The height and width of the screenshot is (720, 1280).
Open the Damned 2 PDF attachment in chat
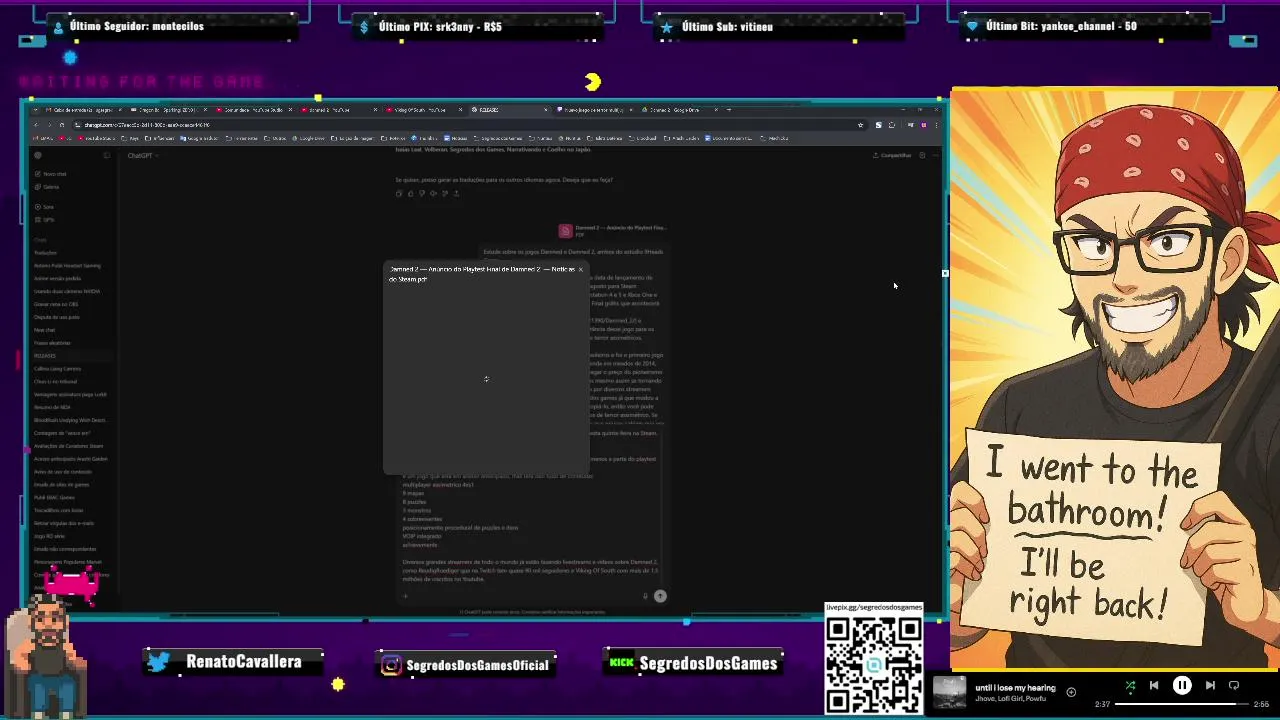(x=612, y=231)
